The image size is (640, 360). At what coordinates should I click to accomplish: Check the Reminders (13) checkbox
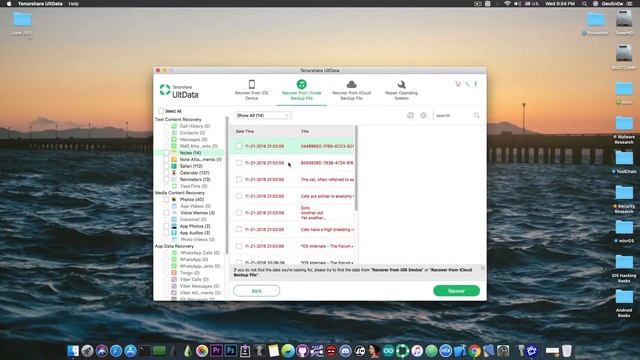point(166,179)
